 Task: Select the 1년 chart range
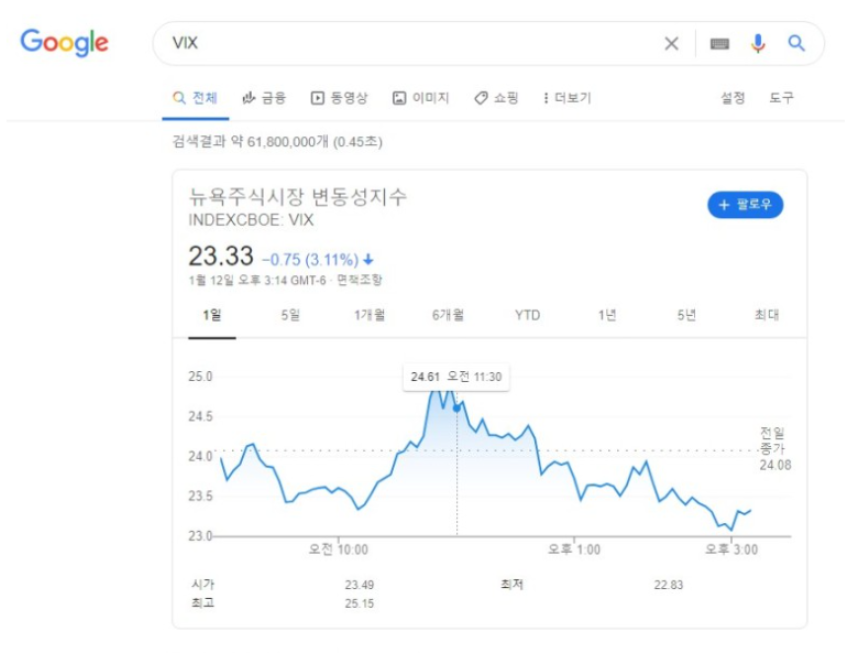point(607,315)
